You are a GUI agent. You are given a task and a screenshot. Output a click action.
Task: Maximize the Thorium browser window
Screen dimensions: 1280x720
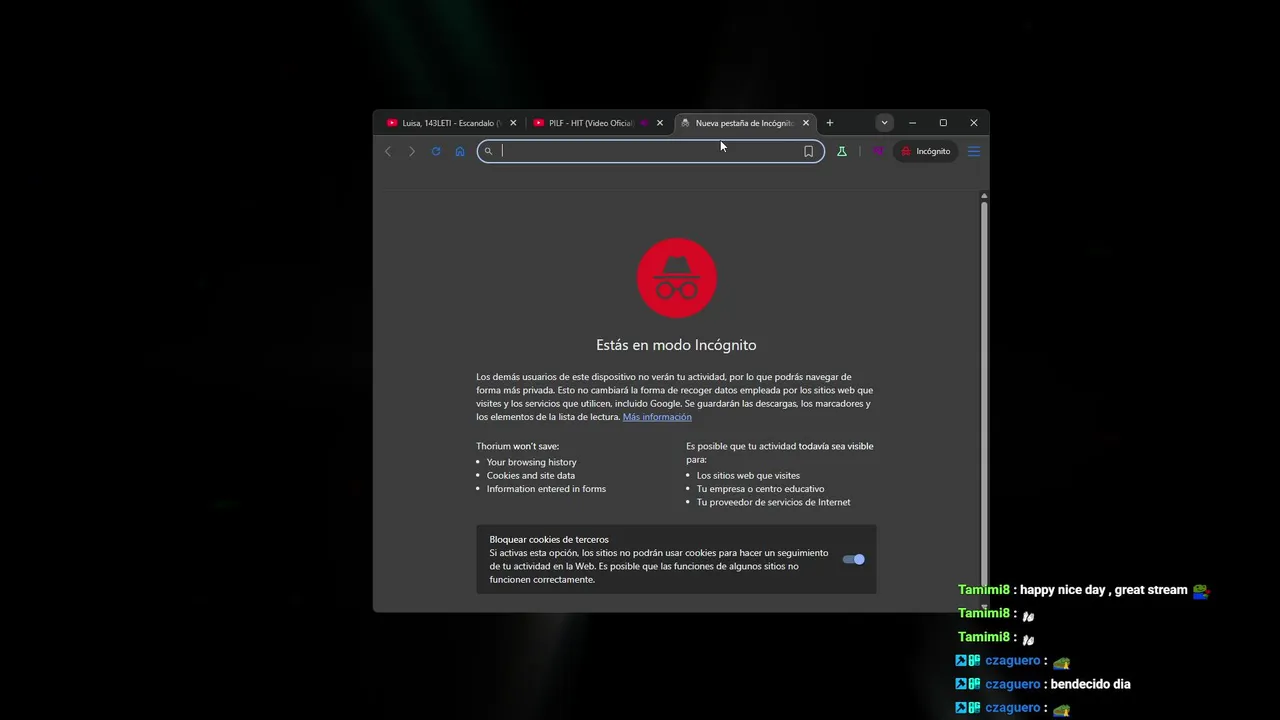(943, 123)
